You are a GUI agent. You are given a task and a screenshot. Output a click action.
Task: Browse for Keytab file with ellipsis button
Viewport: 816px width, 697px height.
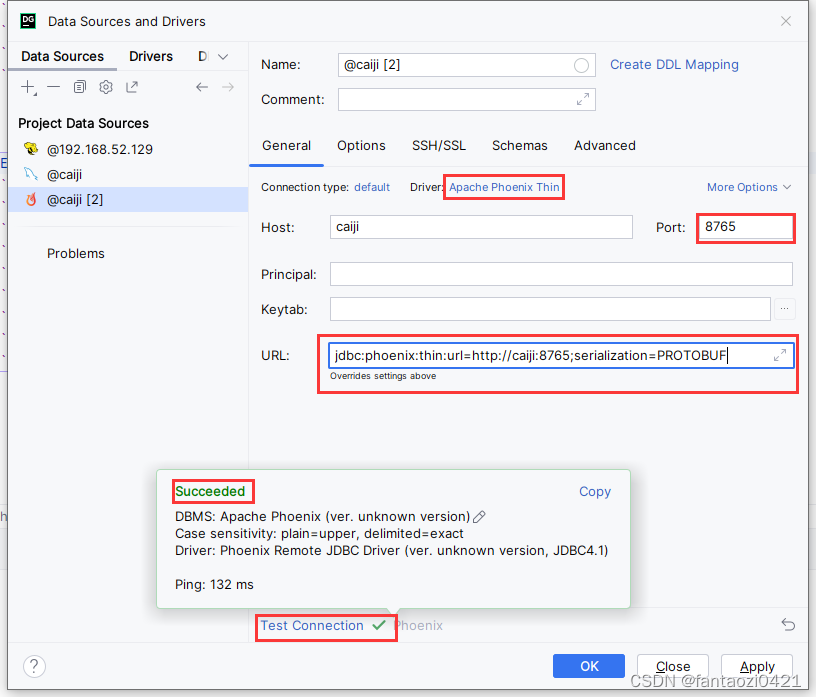click(x=784, y=309)
